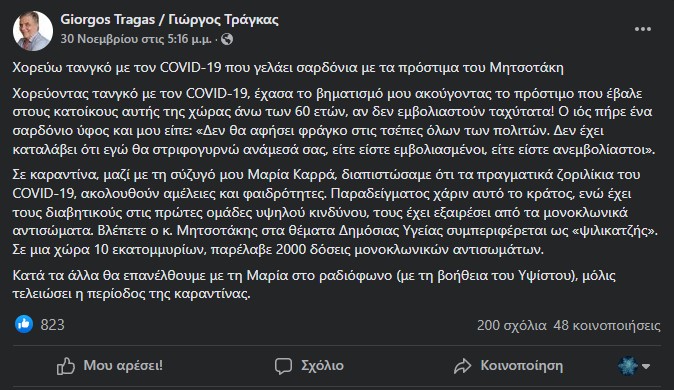Click the blue like reaction icon
This screenshot has height=390, width=674.
[x=24, y=324]
